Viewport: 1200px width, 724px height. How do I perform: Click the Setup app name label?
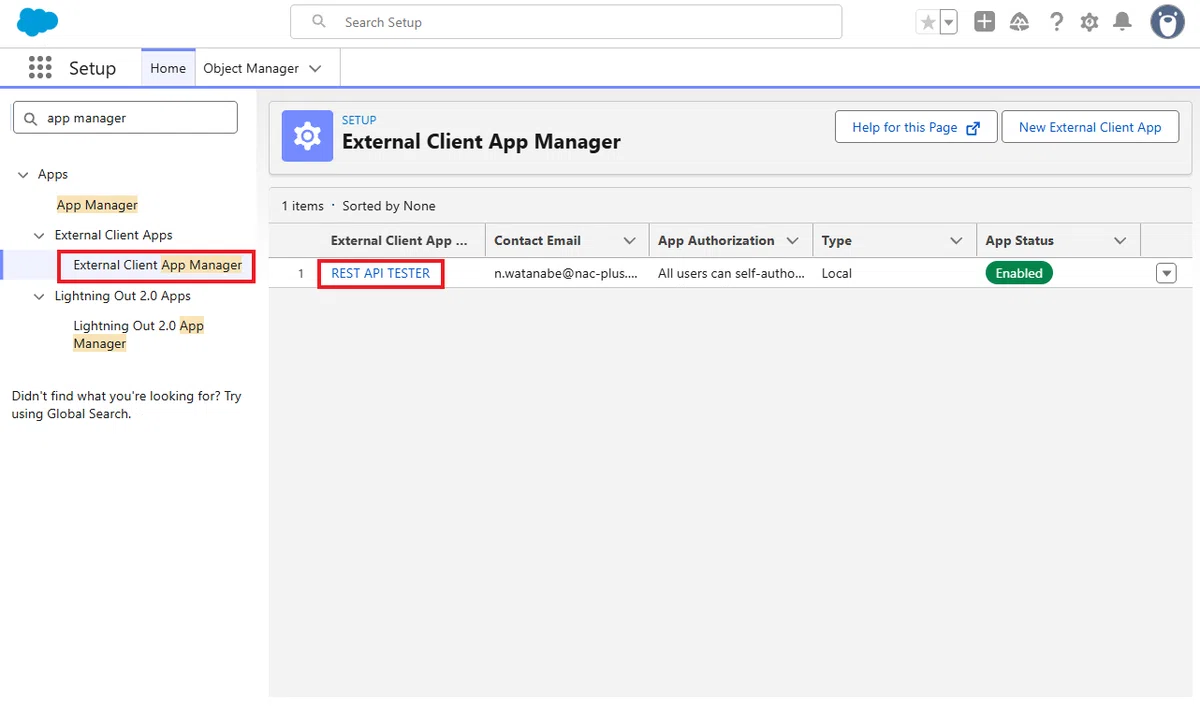tap(92, 68)
